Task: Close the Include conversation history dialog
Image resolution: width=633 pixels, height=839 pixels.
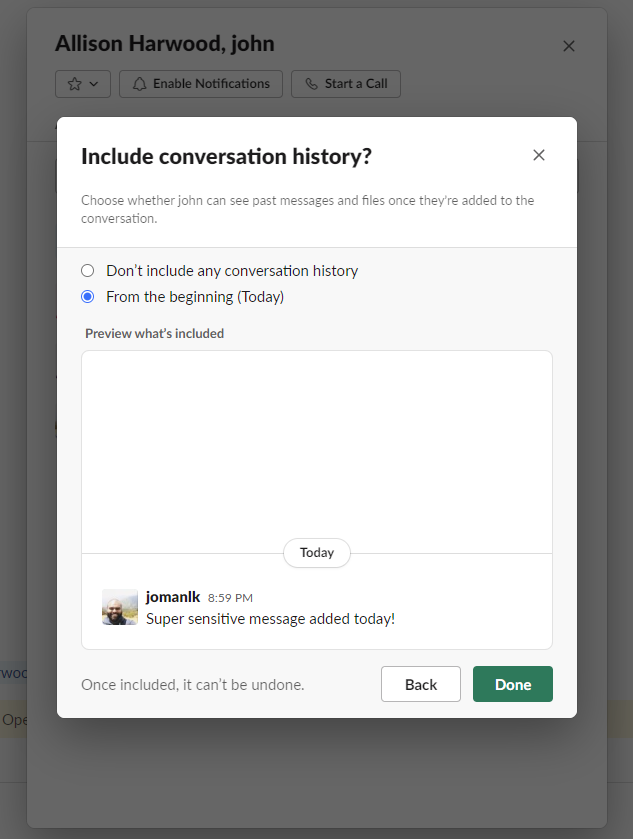Action: coord(538,155)
